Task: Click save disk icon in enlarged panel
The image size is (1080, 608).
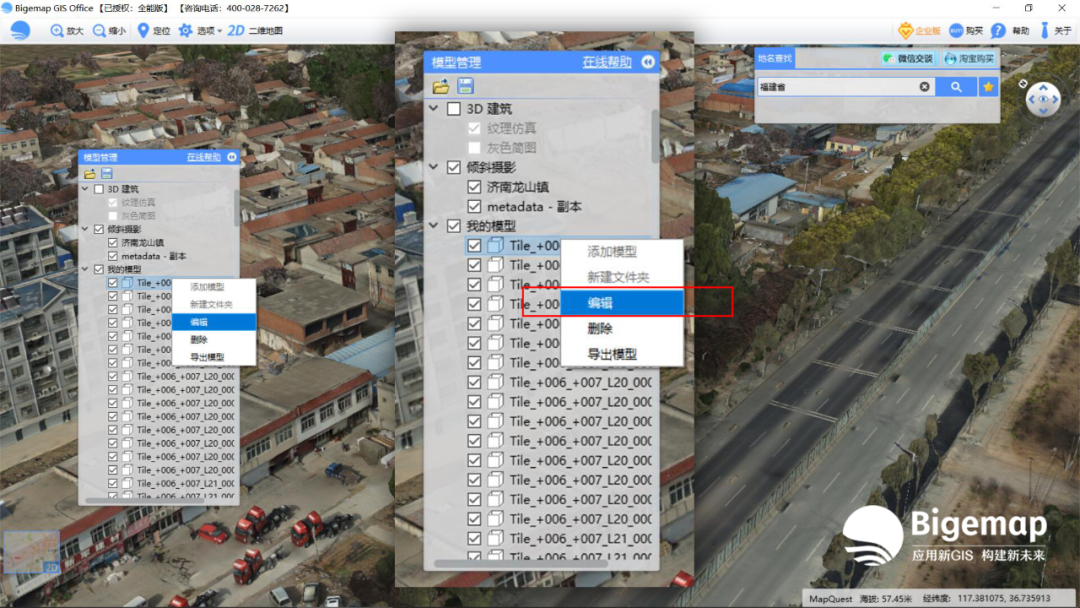Action: coord(466,86)
